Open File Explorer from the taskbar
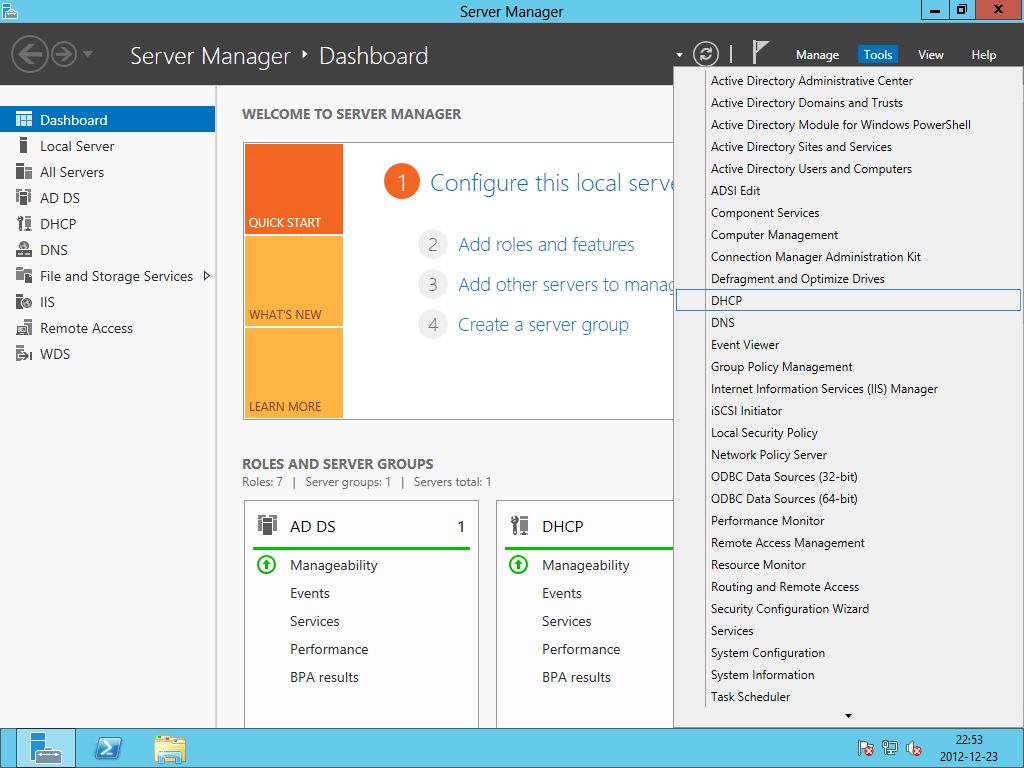Viewport: 1024px width, 768px height. [x=170, y=748]
